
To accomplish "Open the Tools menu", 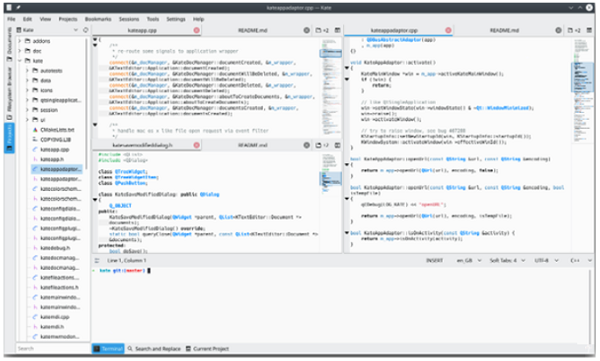I will (x=153, y=19).
